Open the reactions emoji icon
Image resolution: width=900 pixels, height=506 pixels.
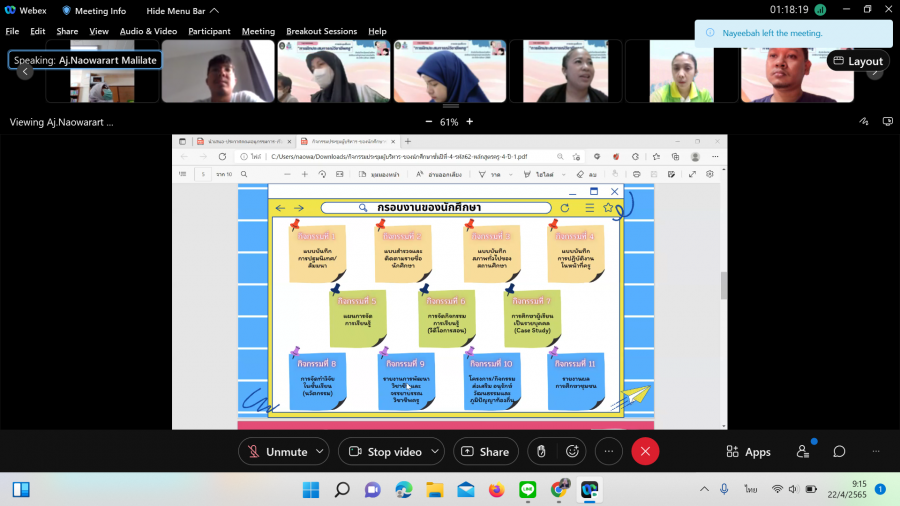[x=573, y=452]
